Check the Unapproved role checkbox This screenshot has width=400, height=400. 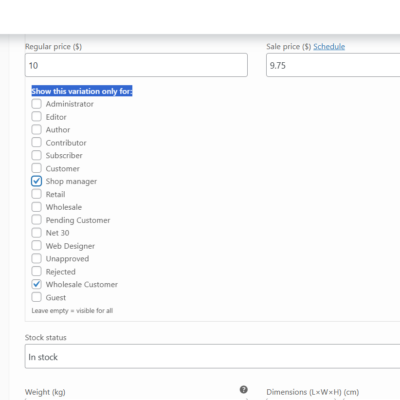pos(36,259)
